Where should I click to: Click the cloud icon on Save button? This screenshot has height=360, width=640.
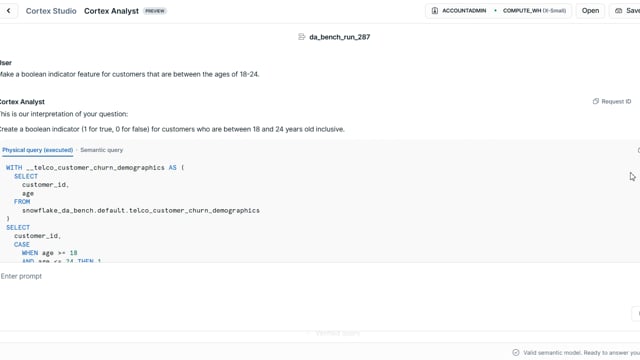click(618, 11)
